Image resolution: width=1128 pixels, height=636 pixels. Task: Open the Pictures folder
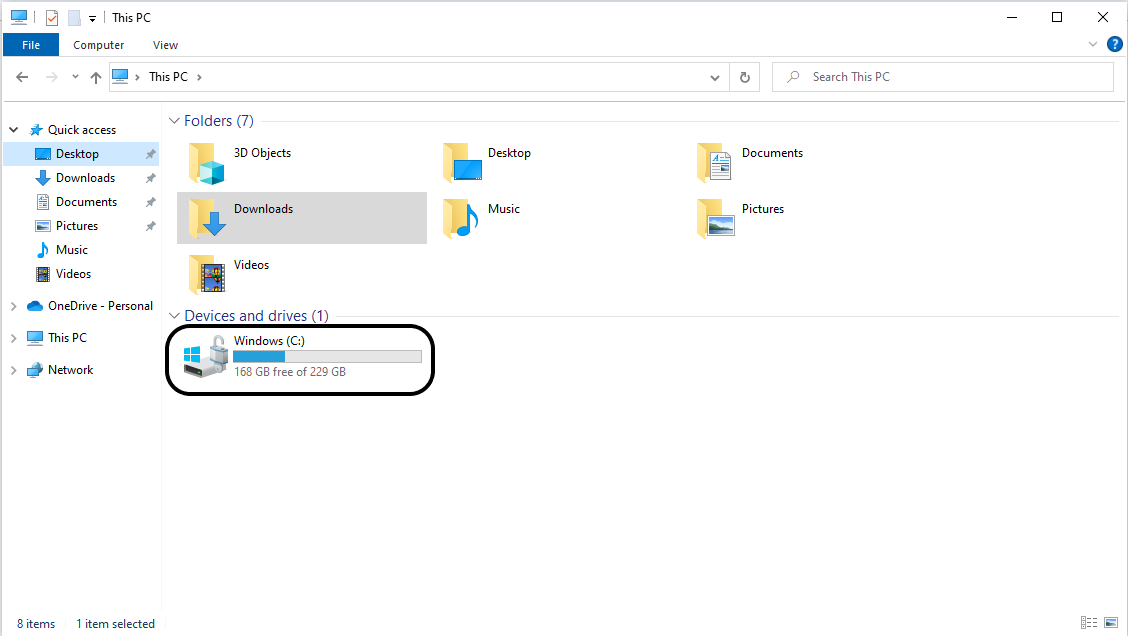point(763,208)
